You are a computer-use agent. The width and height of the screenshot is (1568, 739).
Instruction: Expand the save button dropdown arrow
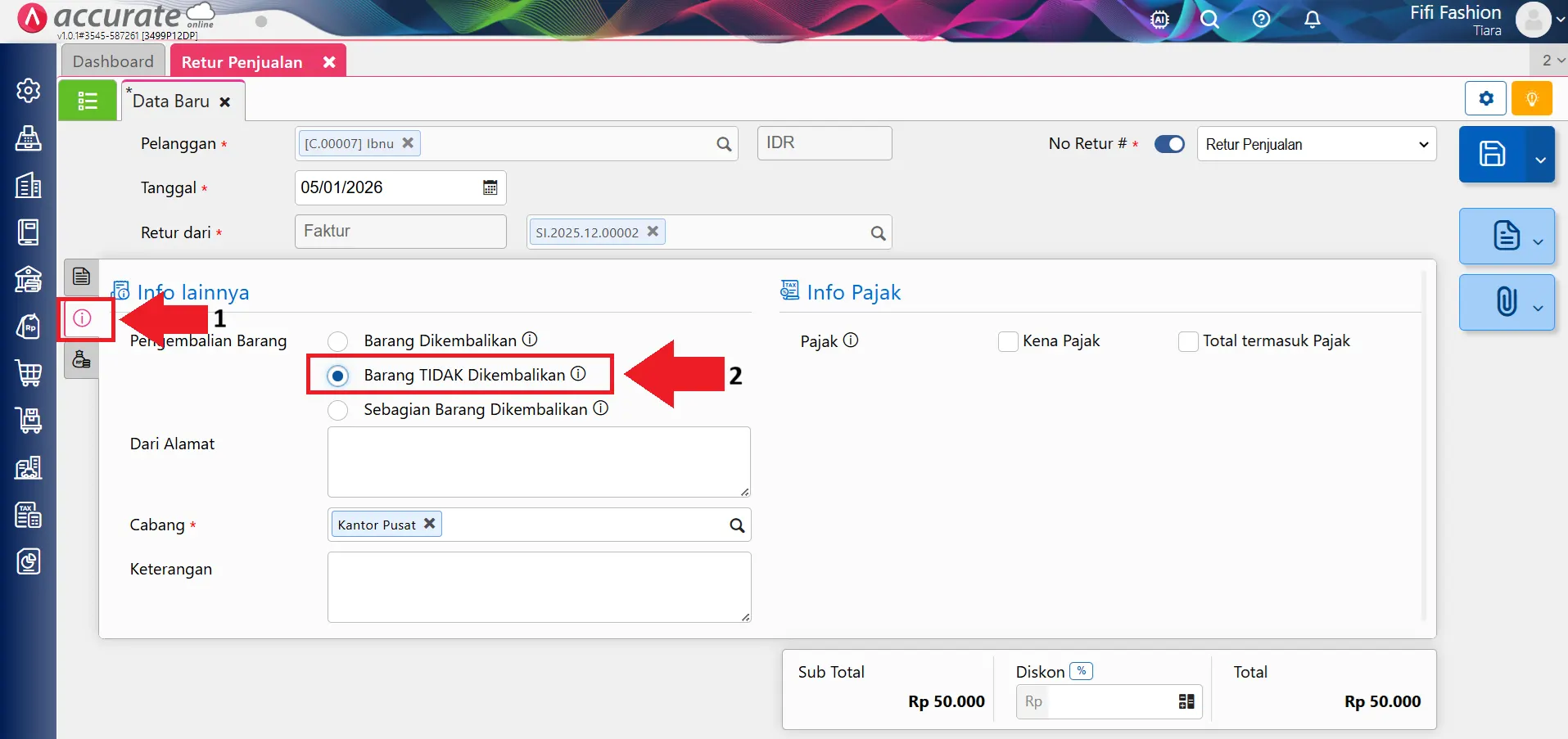(x=1540, y=160)
